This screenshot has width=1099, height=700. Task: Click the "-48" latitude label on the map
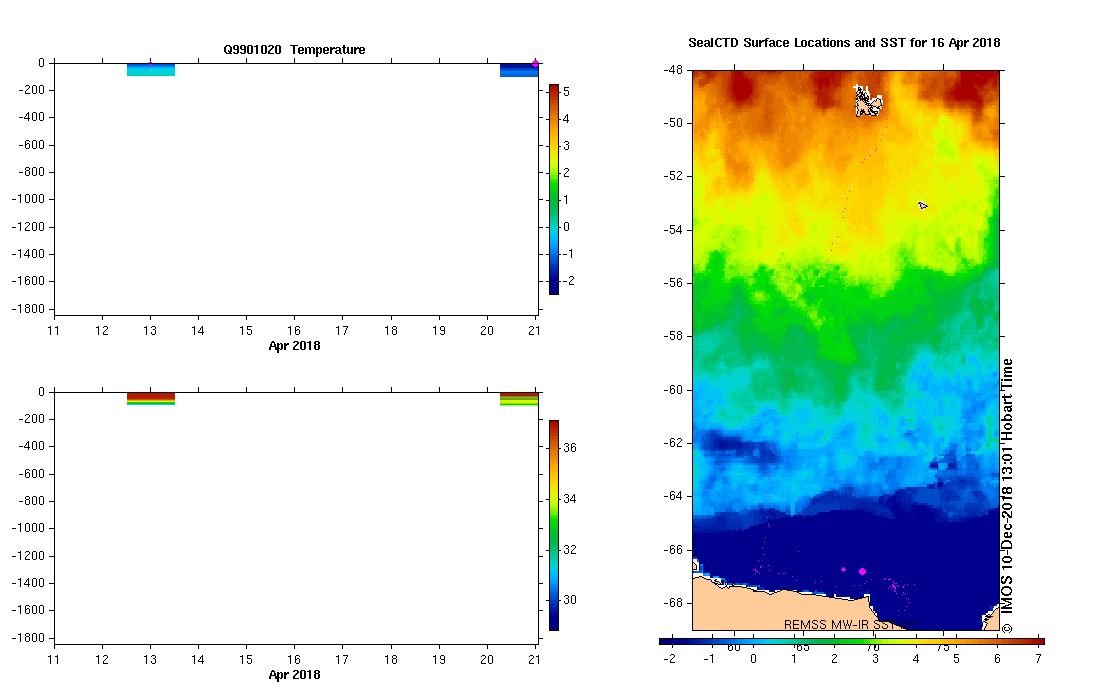pyautogui.click(x=673, y=69)
